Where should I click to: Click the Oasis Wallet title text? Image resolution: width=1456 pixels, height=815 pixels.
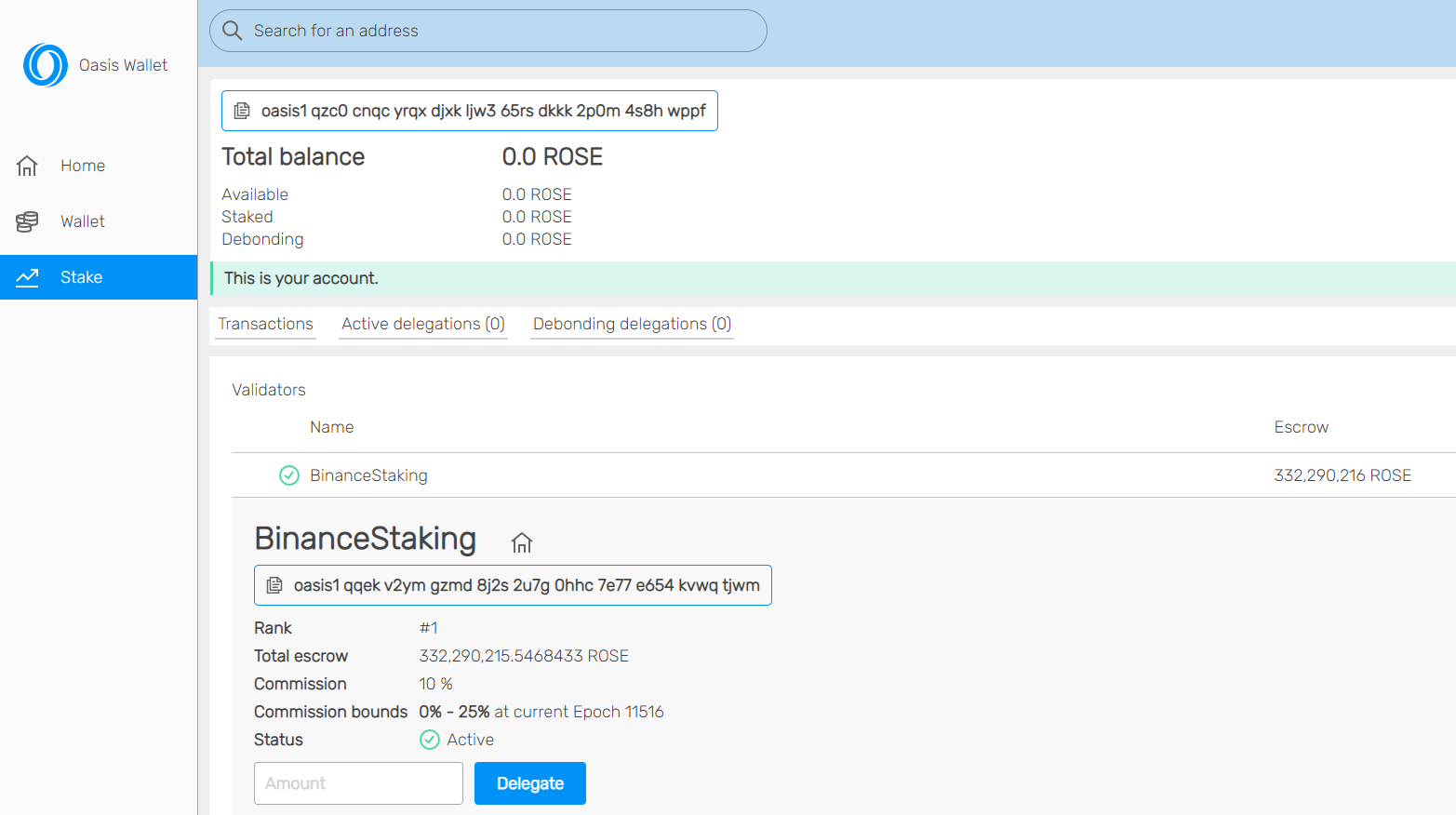coord(123,65)
